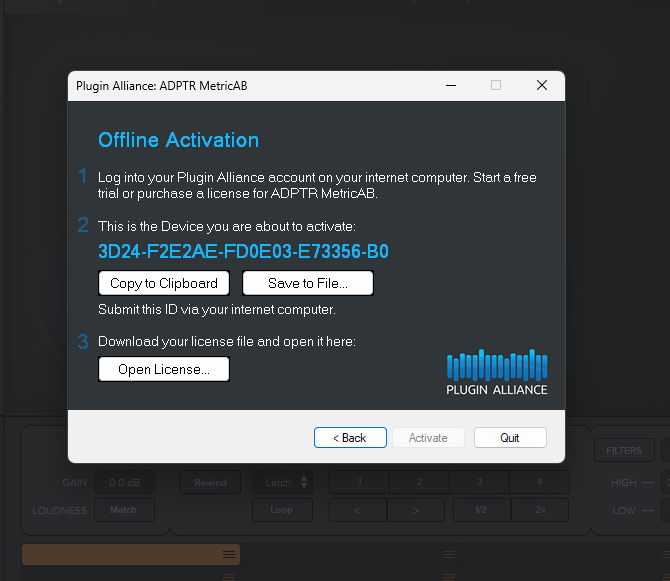This screenshot has height=581, width=670.
Task: Click the Plugin Alliance logo
Action: click(x=497, y=372)
